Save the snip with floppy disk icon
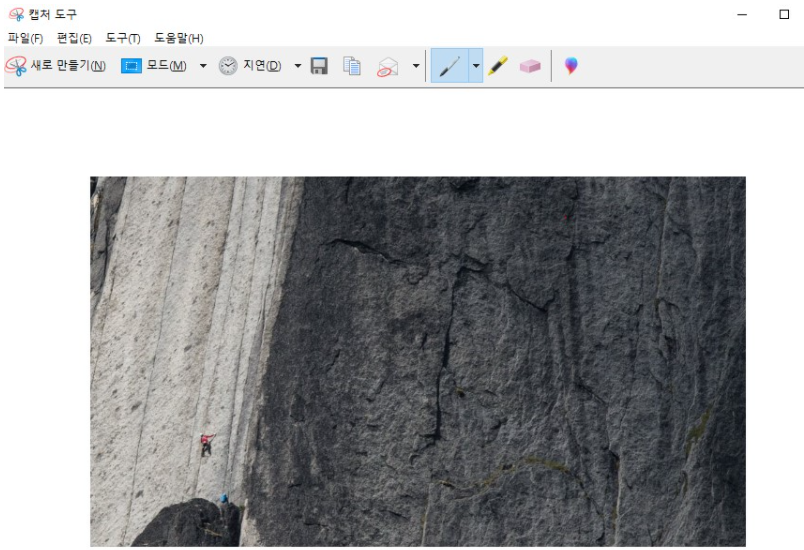804x550 pixels. (319, 66)
